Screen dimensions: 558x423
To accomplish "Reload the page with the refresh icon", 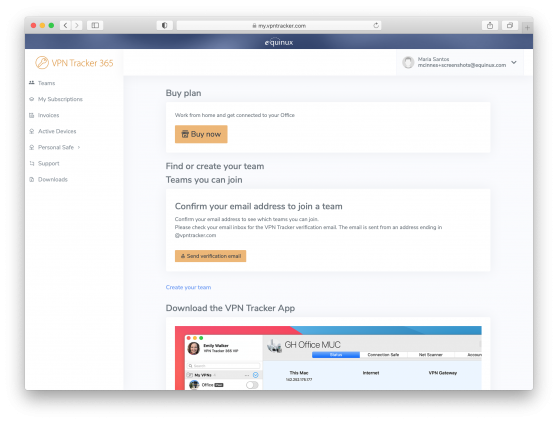I will tap(376, 25).
